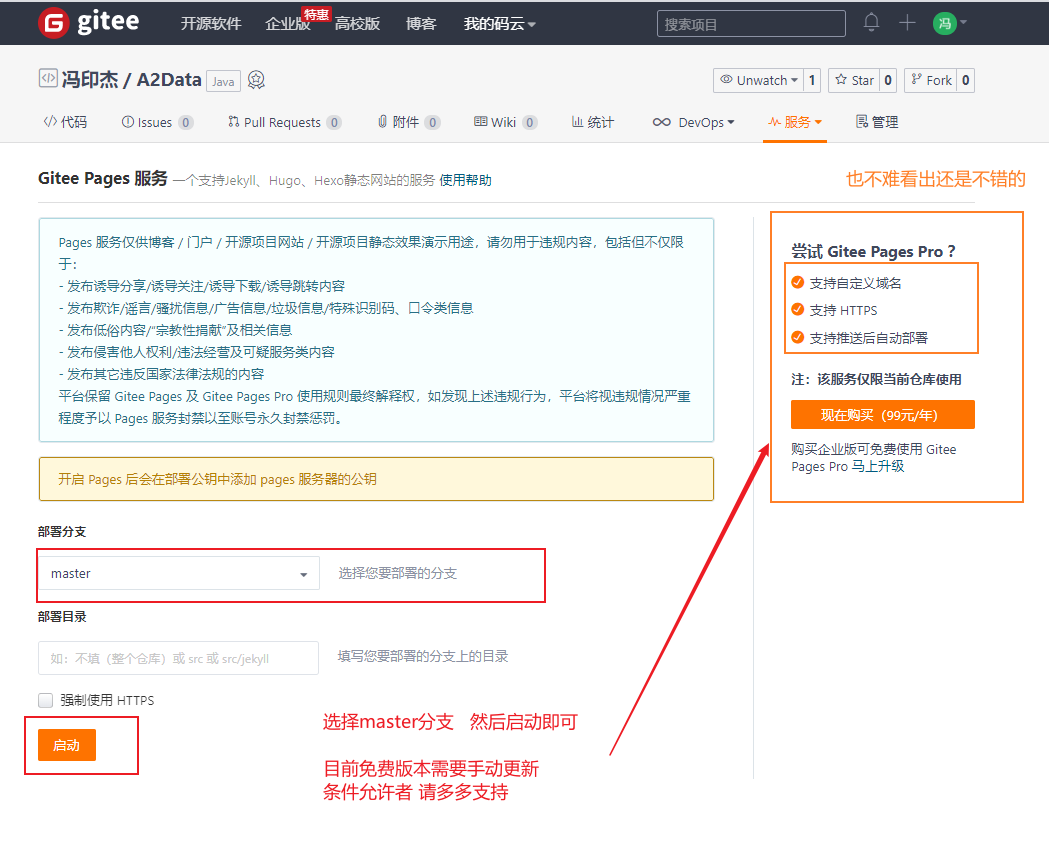
Task: Open the 使用帮助 link
Action: [465, 180]
